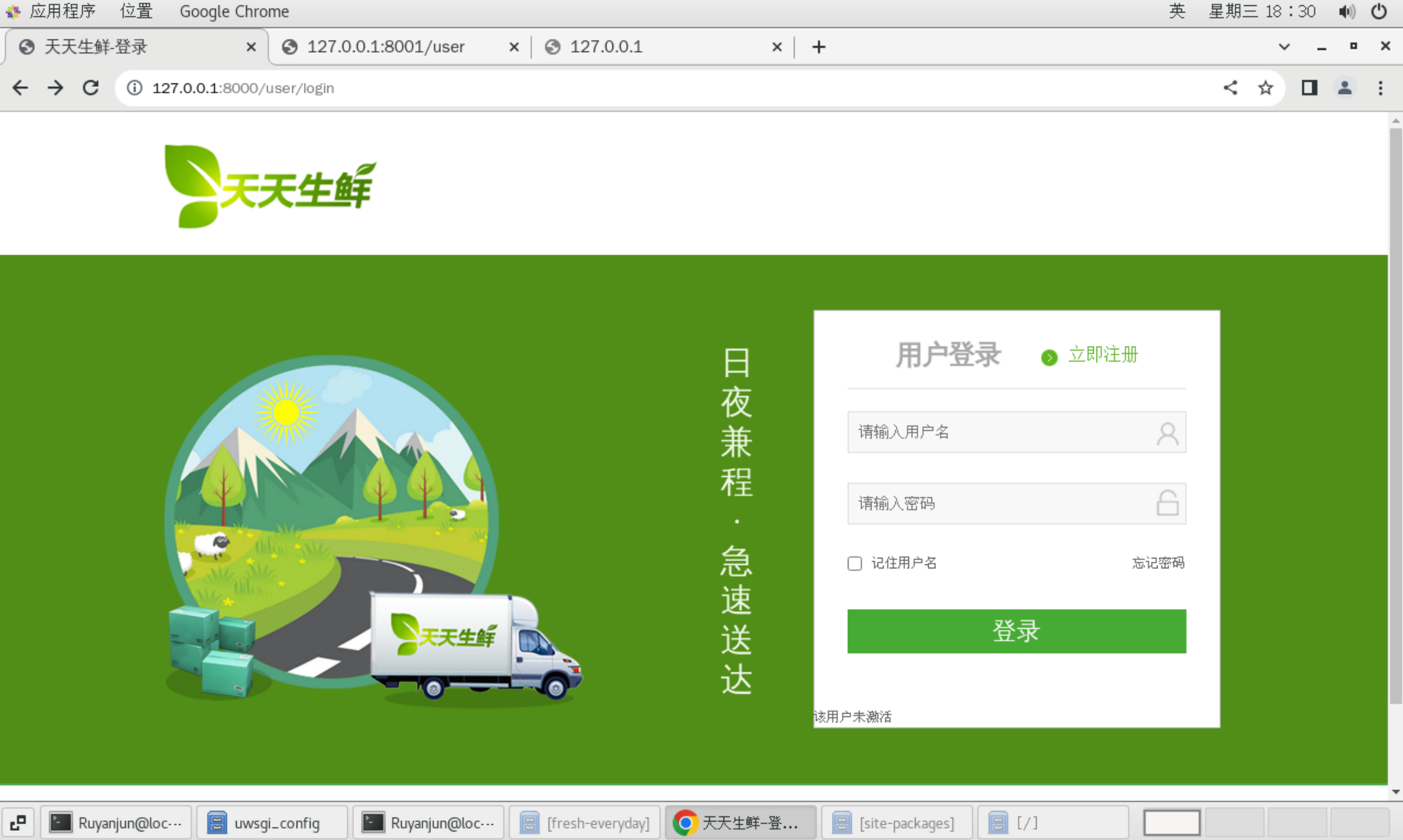Image resolution: width=1403 pixels, height=840 pixels.
Task: Click the back navigation arrow
Action: coord(20,87)
